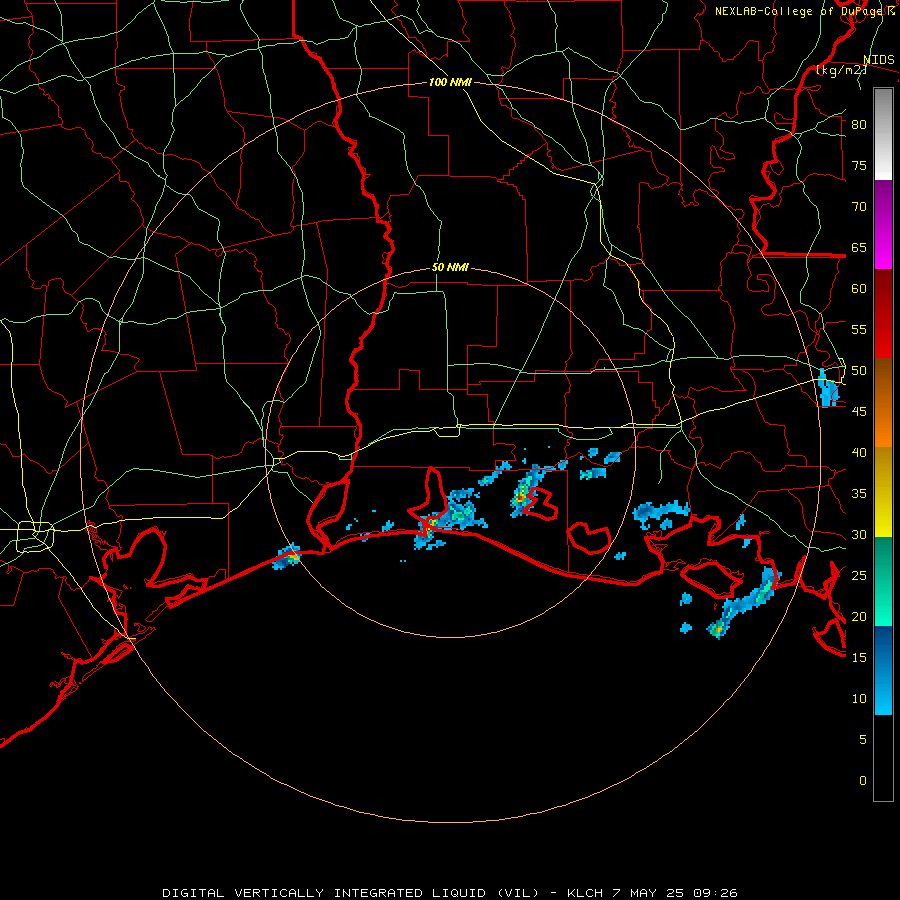Click the scale value 20

pyautogui.click(x=859, y=616)
